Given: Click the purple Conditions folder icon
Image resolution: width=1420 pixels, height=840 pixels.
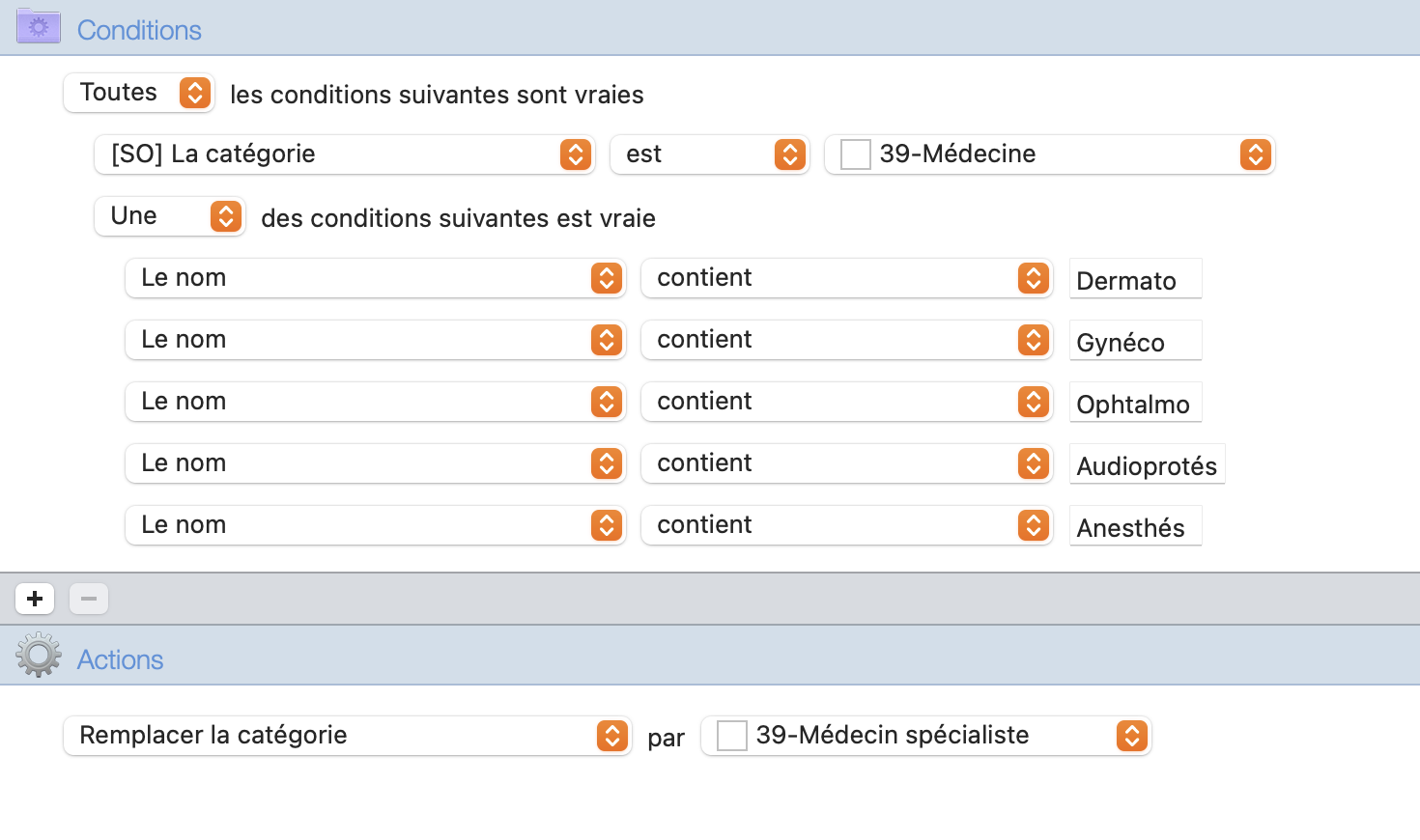Looking at the screenshot, I should (39, 27).
